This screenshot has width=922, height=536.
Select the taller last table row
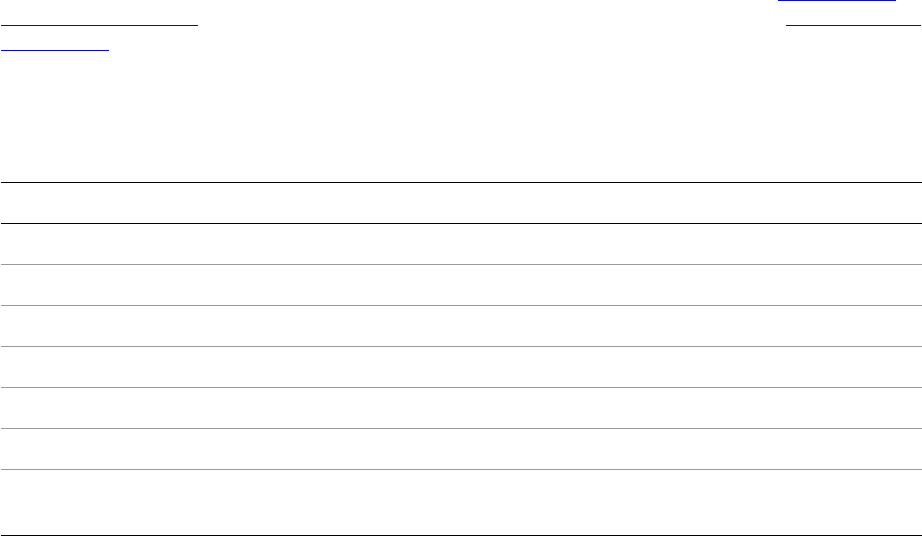[x=460, y=502]
